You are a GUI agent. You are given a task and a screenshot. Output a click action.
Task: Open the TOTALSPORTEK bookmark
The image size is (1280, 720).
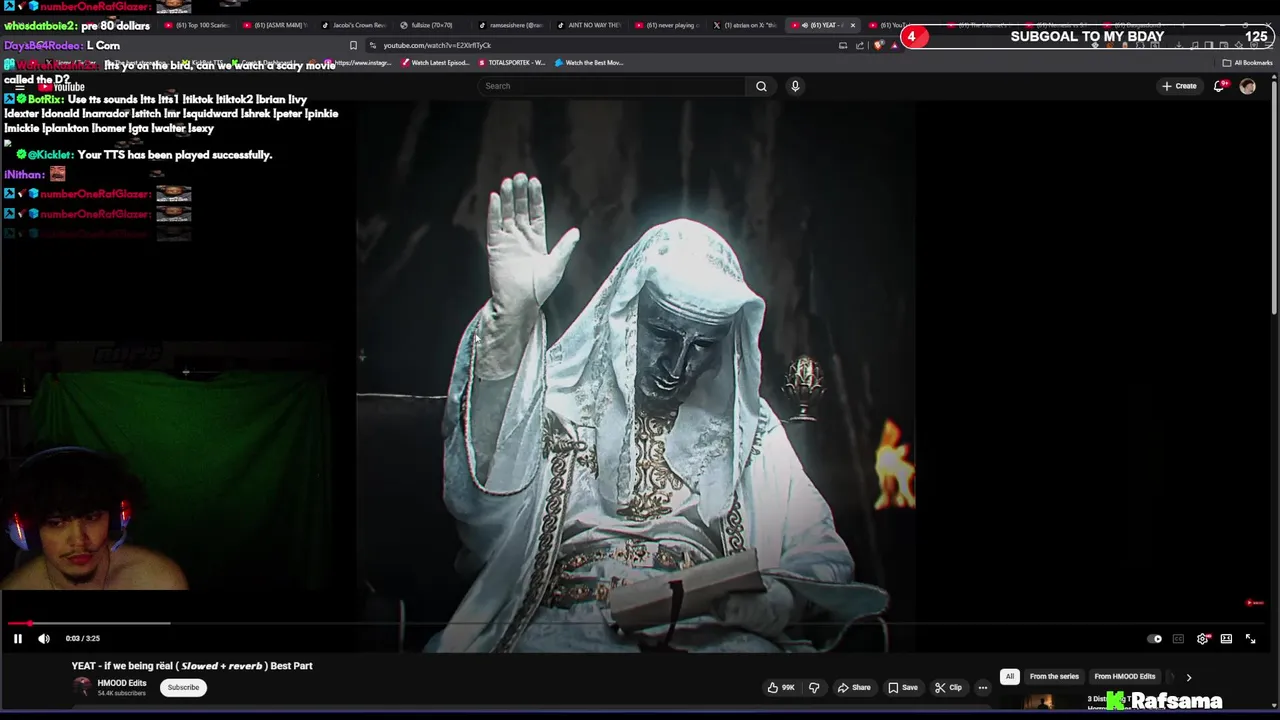(x=512, y=63)
